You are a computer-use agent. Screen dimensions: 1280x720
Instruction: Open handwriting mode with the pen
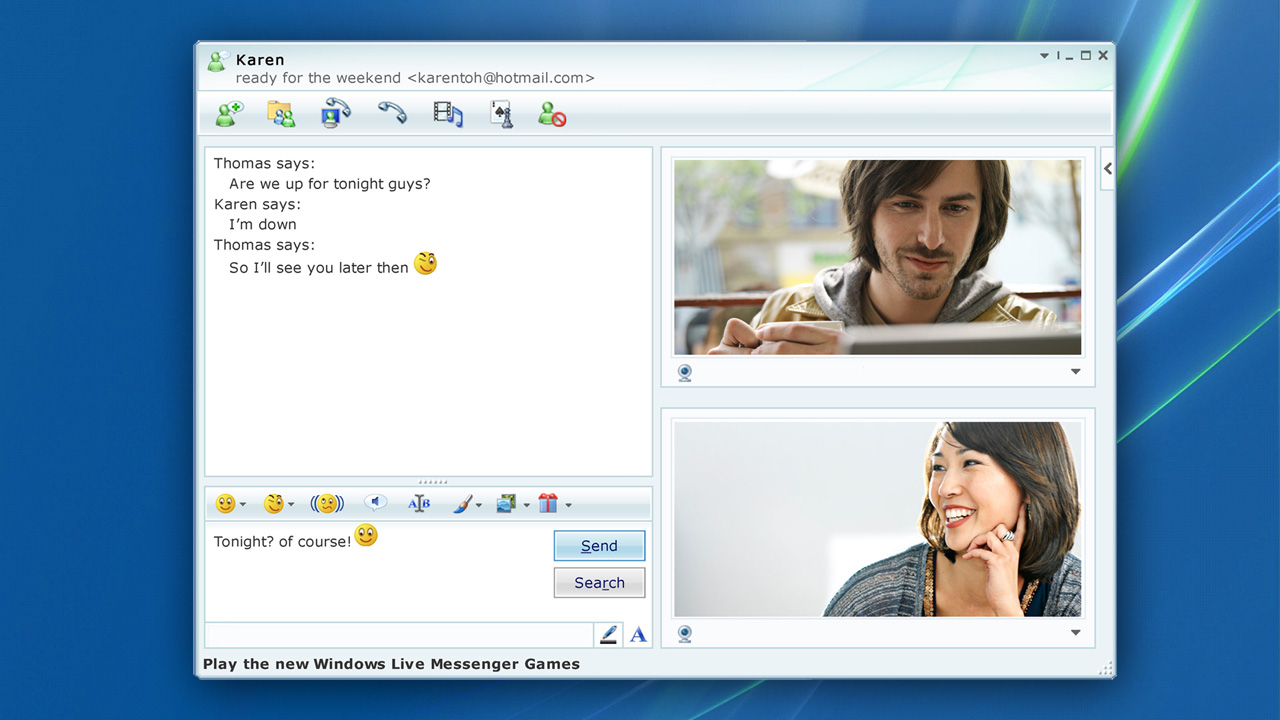(x=608, y=634)
